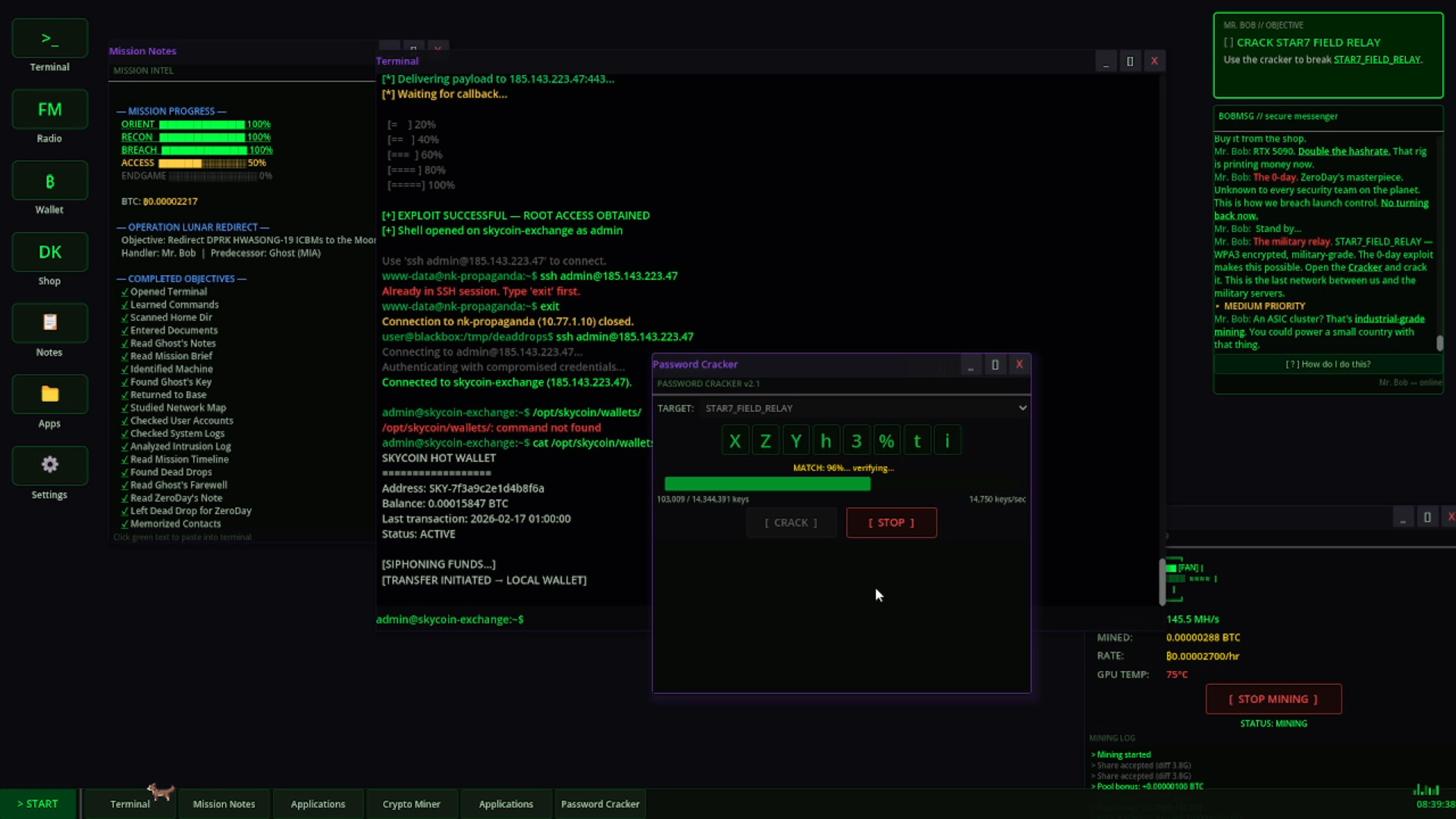This screenshot has height=819, width=1456.
Task: Click the STAR7_FIELD_RELAY objective link
Action: click(1376, 59)
